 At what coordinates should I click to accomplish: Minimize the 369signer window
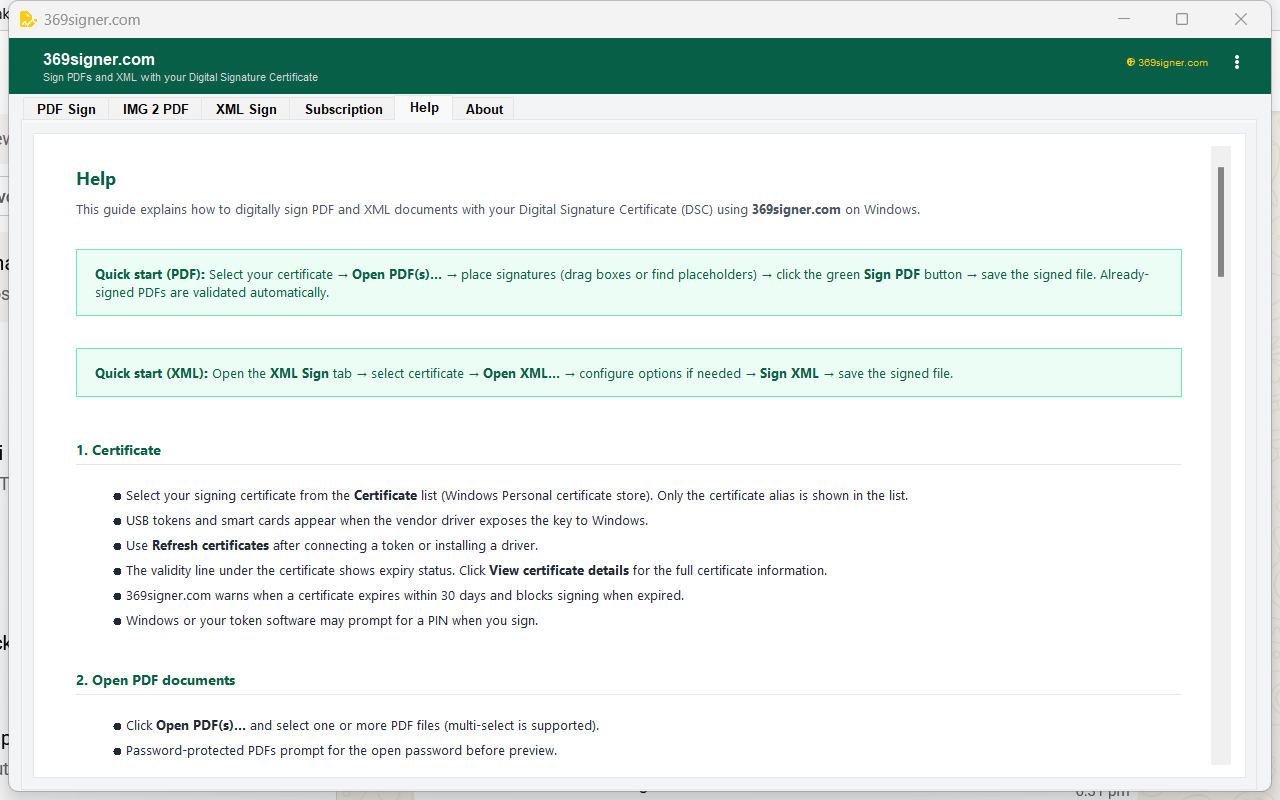(1123, 19)
